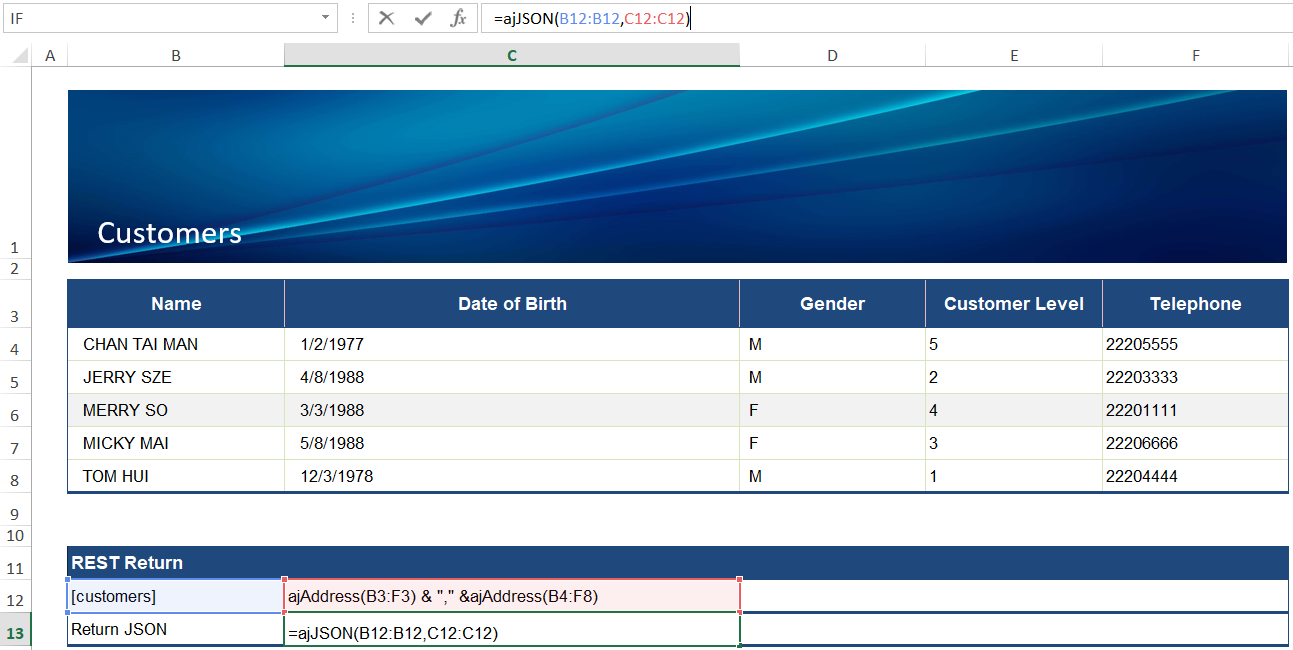The height and width of the screenshot is (650, 1293).
Task: Confirm formula with the Enter checkmark icon
Action: point(423,18)
